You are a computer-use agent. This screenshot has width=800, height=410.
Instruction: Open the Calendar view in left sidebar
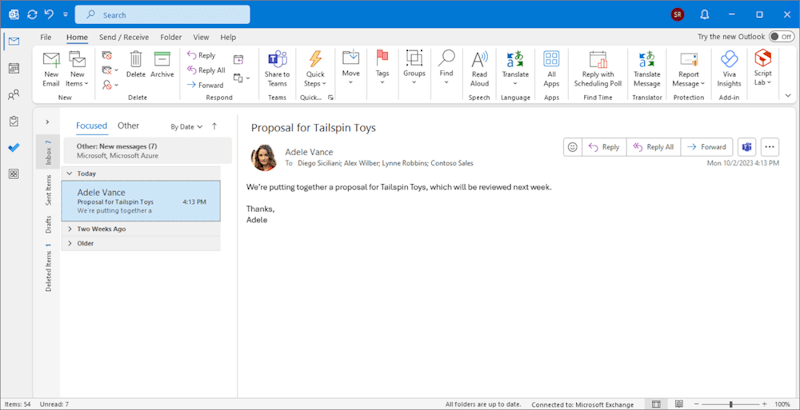click(14, 68)
